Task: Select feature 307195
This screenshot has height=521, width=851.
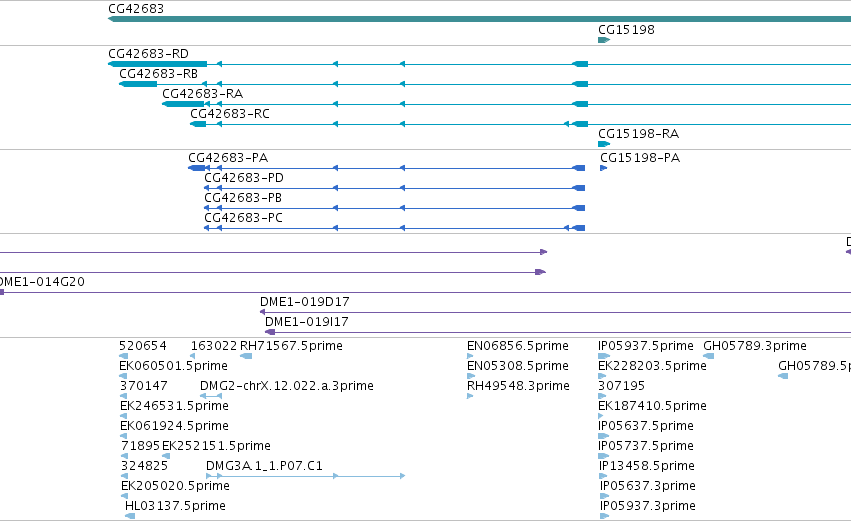Action: pos(621,386)
